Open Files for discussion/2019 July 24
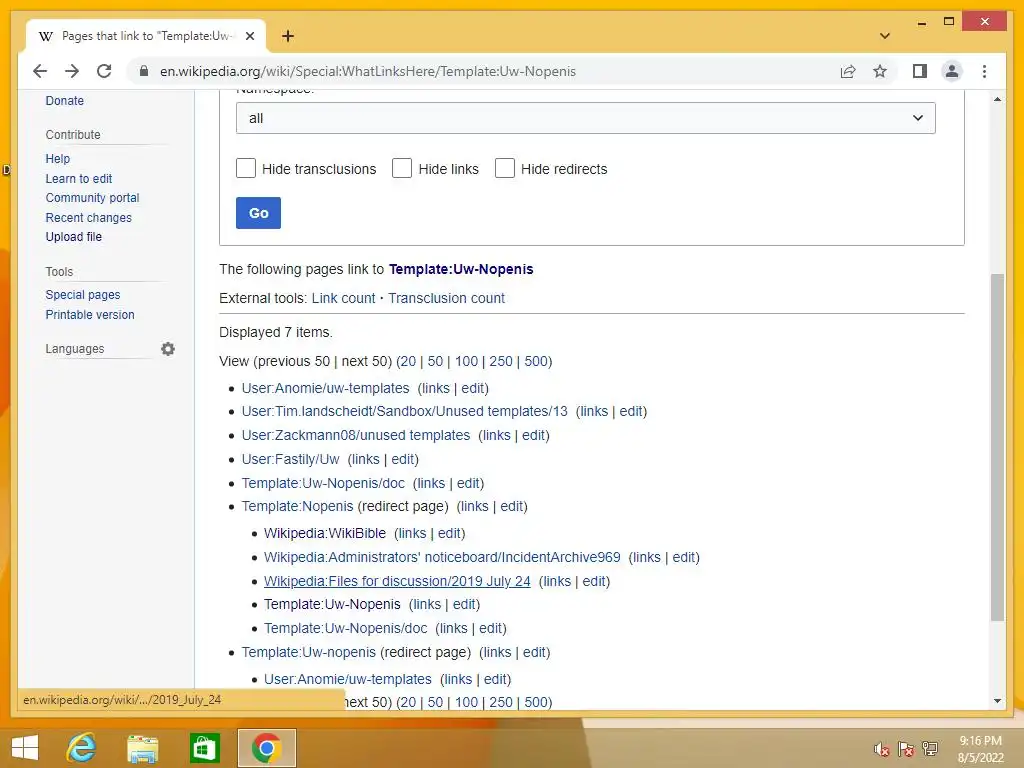Image resolution: width=1024 pixels, height=768 pixels. 396,581
